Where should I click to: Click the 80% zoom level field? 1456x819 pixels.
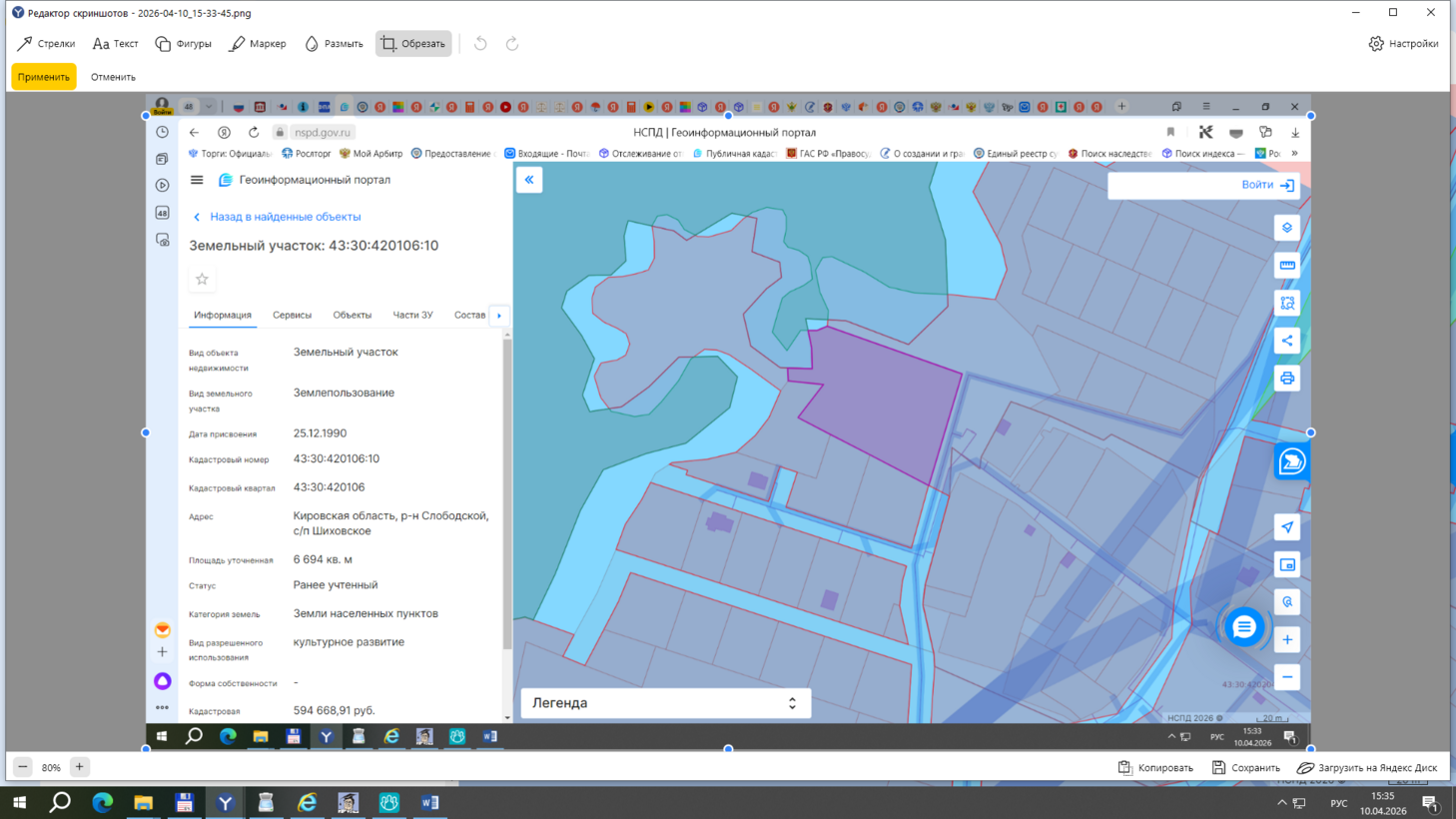coord(51,767)
